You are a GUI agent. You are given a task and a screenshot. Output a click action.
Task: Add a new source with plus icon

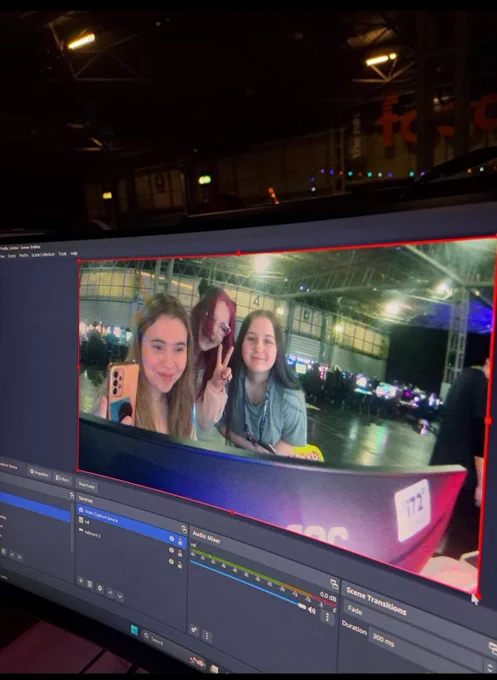pos(80,580)
